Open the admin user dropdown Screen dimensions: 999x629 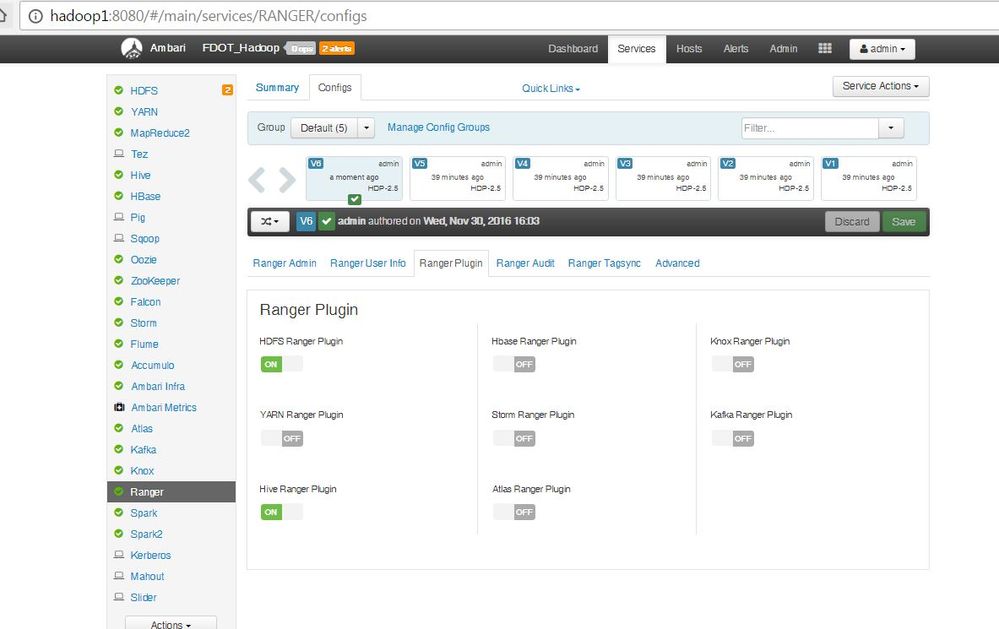pyautogui.click(x=882, y=49)
